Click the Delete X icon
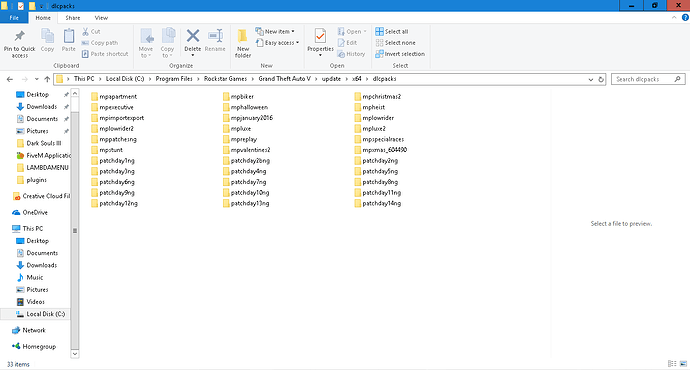This screenshot has width=690, height=370. (x=193, y=35)
